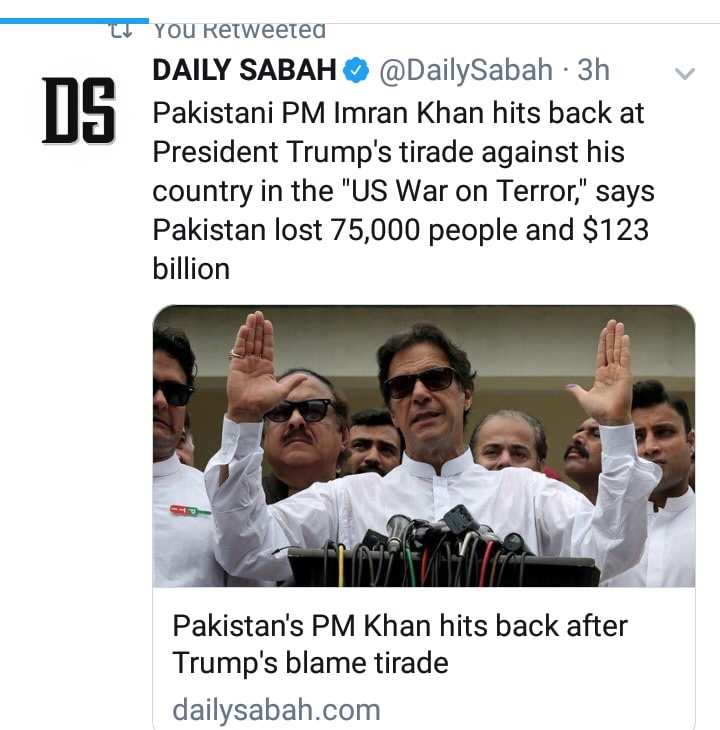This screenshot has height=730, width=720.
Task: Open the 3h tweet timestamp
Action: tap(593, 70)
